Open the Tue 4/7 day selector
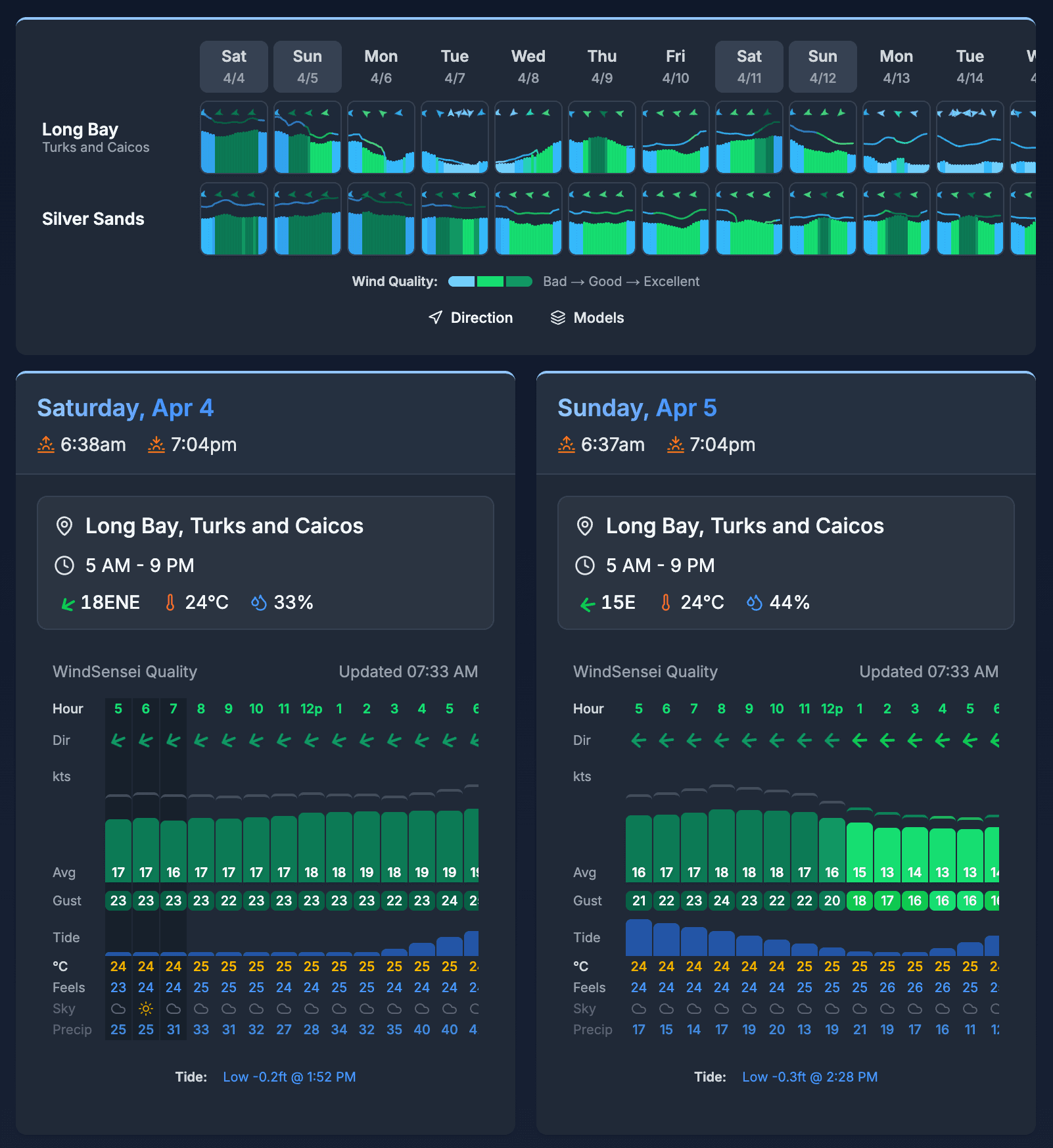 click(454, 66)
